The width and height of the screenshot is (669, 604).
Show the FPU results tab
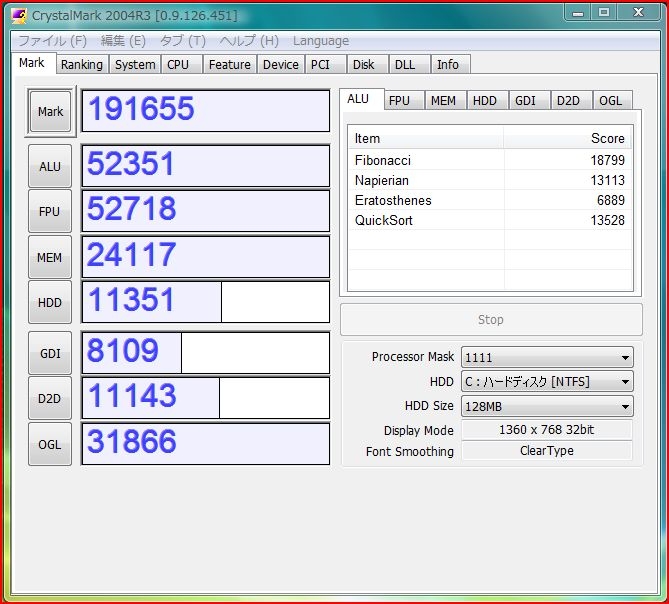pos(404,101)
